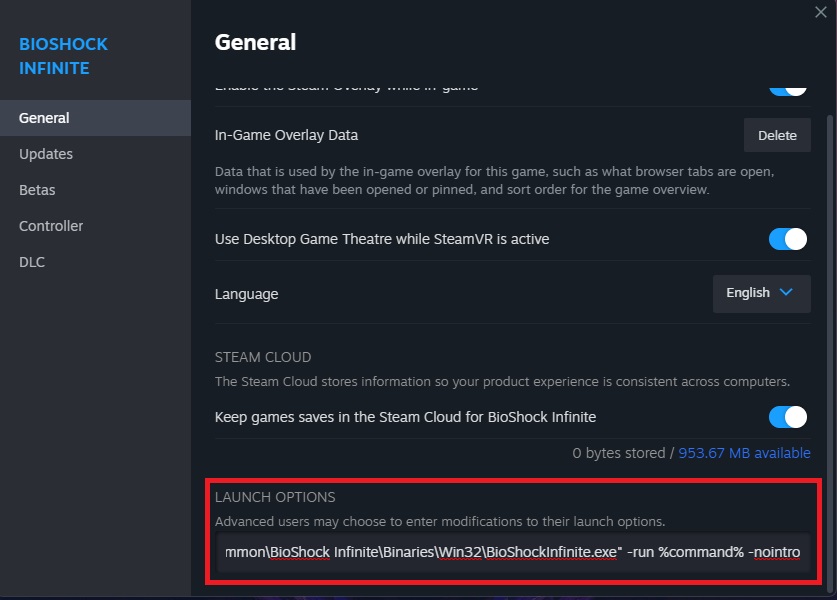Go to the Controller settings tab
This screenshot has width=837, height=600.
point(51,226)
